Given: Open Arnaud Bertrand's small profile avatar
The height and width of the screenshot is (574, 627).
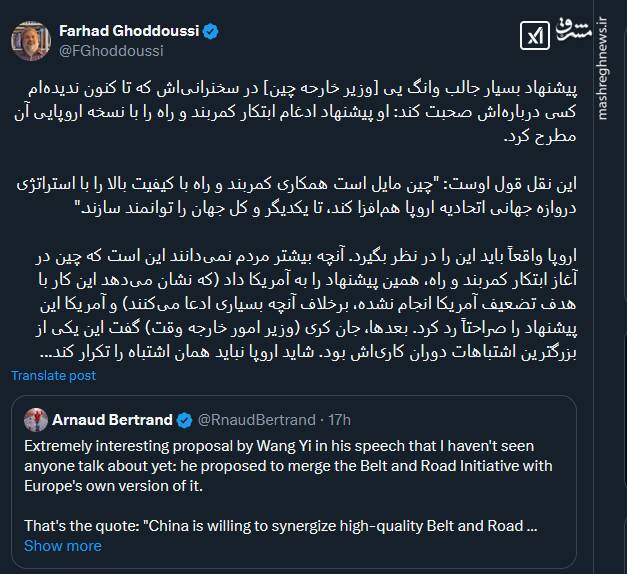Looking at the screenshot, I should (x=36, y=419).
